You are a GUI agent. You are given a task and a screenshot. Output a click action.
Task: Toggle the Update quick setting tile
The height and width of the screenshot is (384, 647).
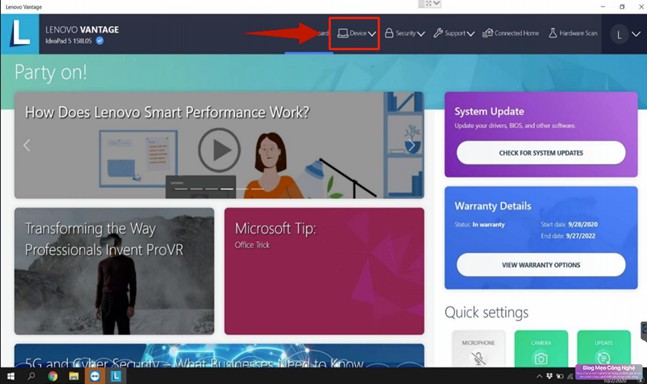point(604,349)
